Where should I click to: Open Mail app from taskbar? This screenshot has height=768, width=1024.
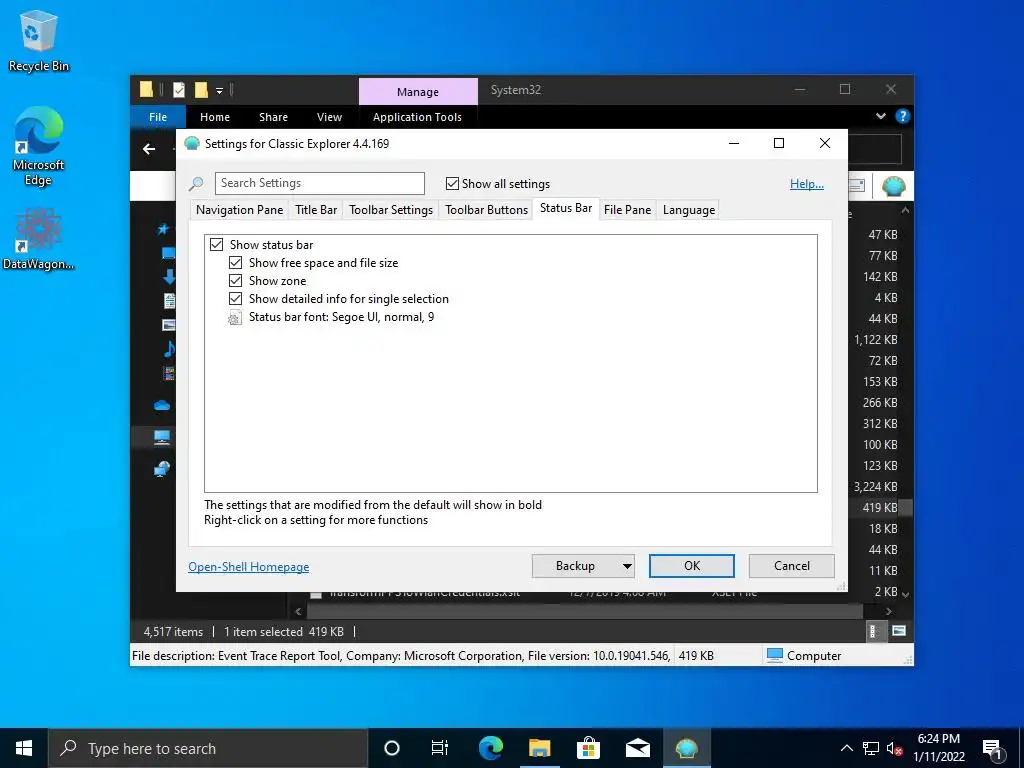pyautogui.click(x=637, y=748)
